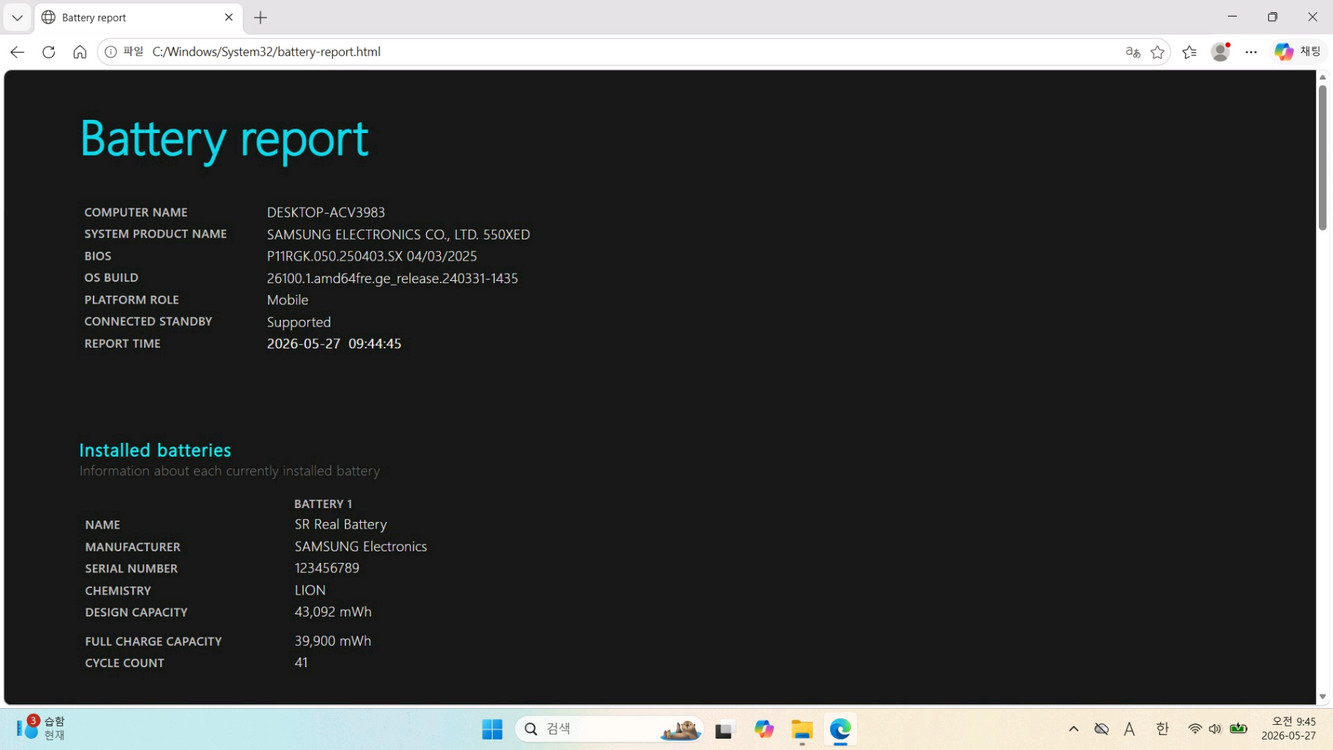This screenshot has width=1333, height=750.
Task: Open the browser profile menu
Action: (1220, 52)
